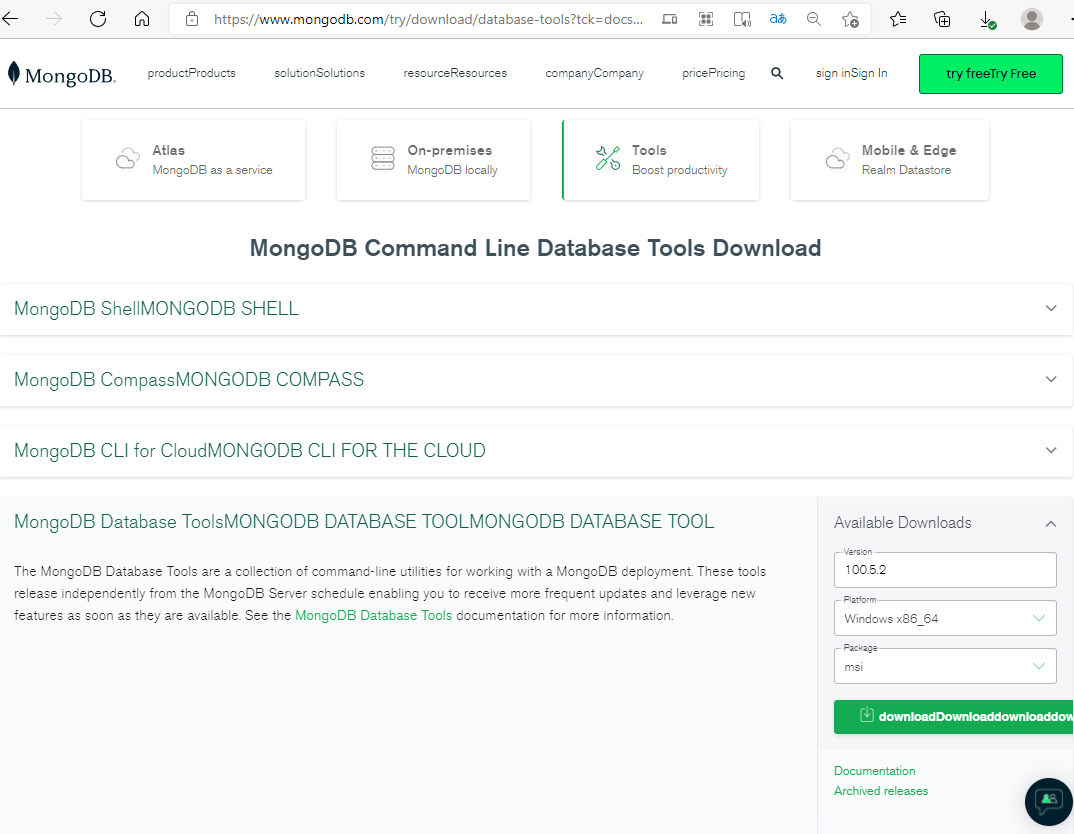Click the MongoDB Shell heading
The height and width of the screenshot is (834, 1074).
point(156,309)
